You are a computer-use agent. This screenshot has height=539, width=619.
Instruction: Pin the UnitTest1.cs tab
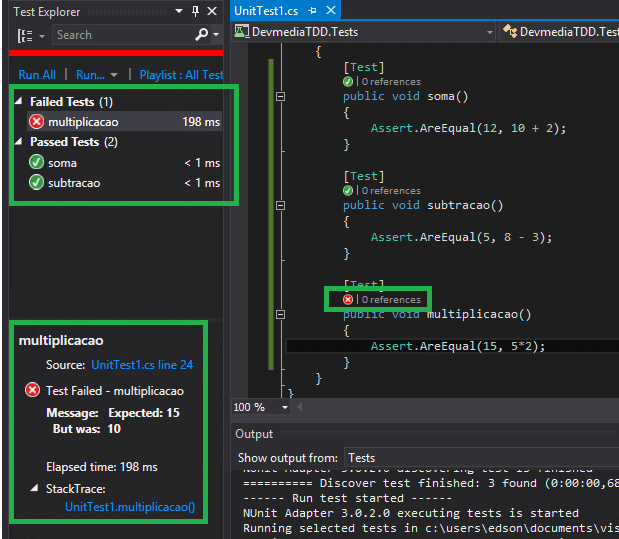(x=313, y=11)
